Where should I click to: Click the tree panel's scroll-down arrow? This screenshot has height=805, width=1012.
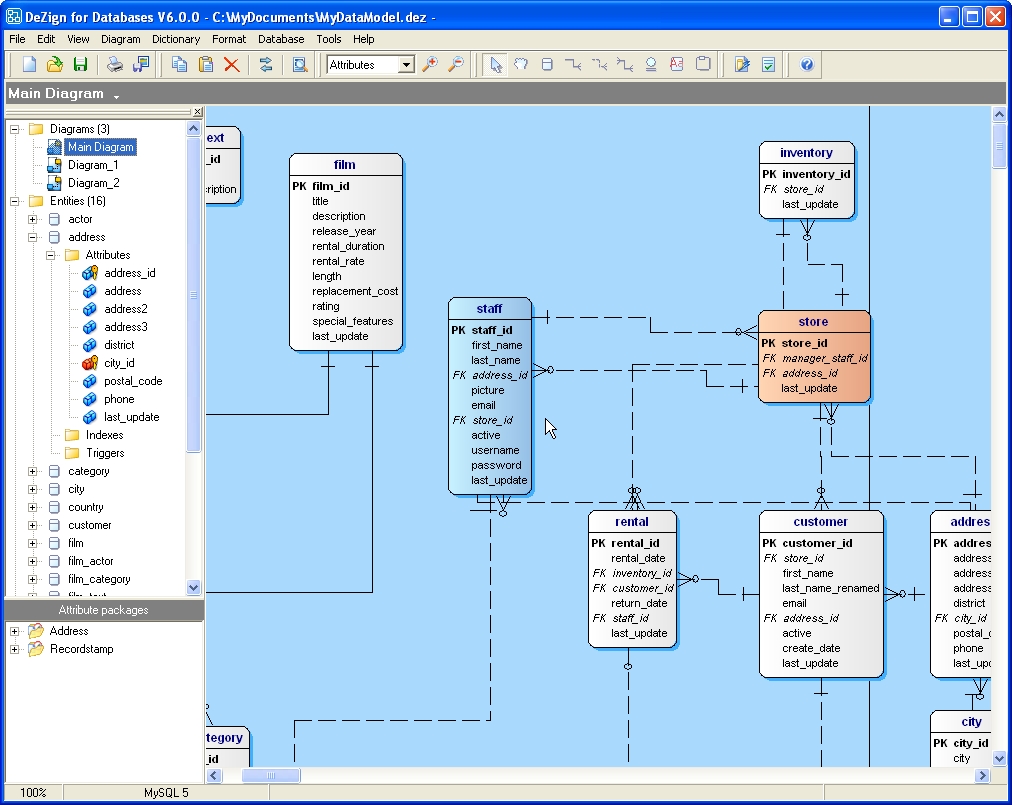(x=193, y=587)
